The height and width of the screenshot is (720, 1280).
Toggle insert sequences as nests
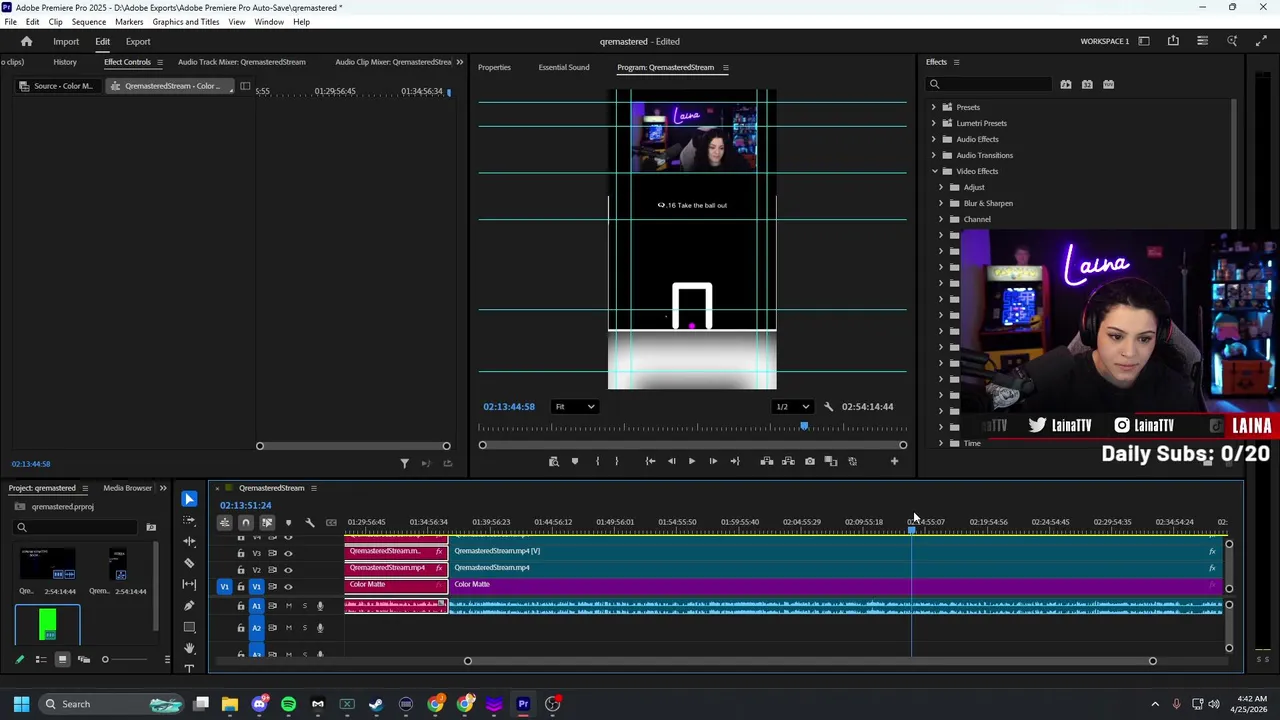[225, 522]
